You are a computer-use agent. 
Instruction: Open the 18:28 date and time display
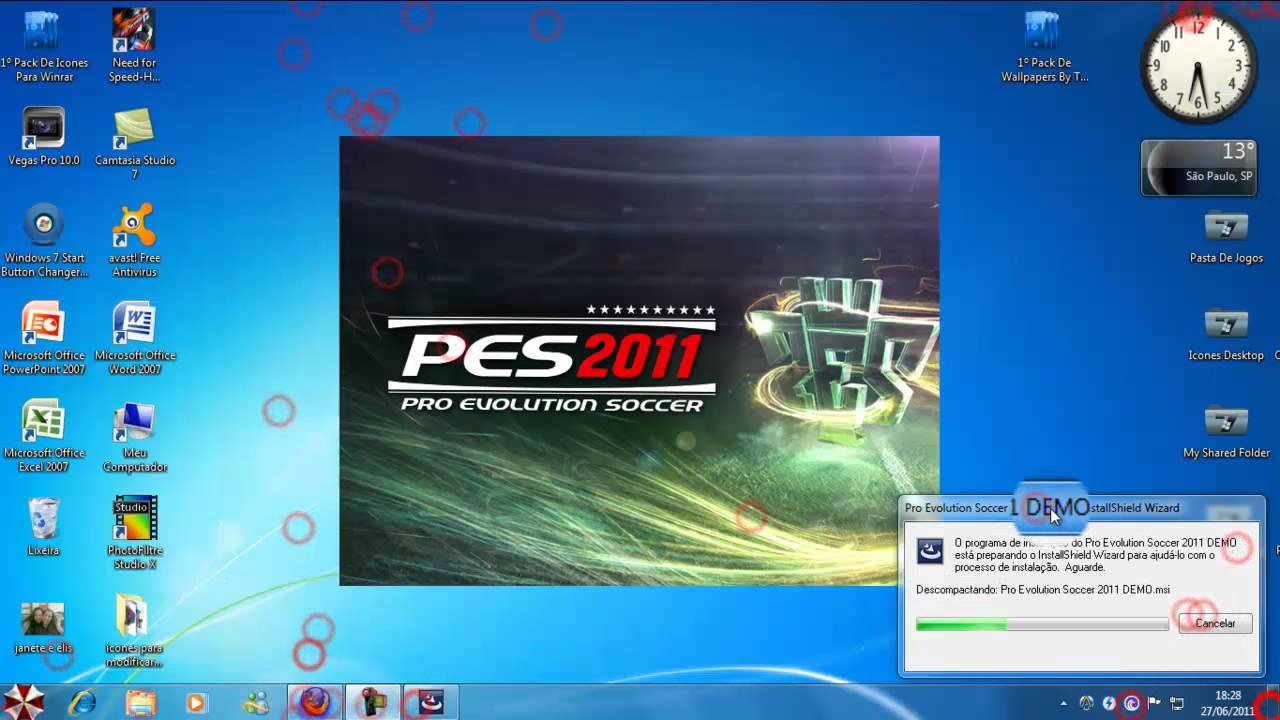1228,703
